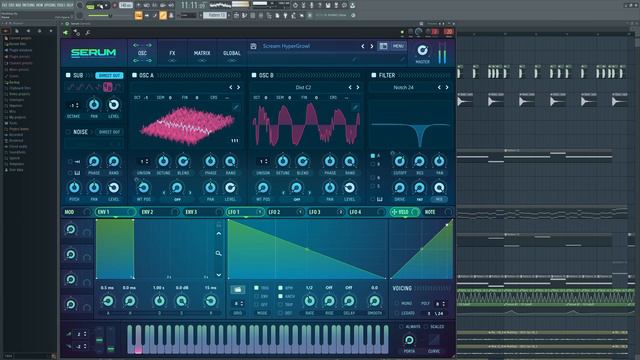Click the Master volume knob
This screenshot has height=360, width=640.
(x=422, y=50)
